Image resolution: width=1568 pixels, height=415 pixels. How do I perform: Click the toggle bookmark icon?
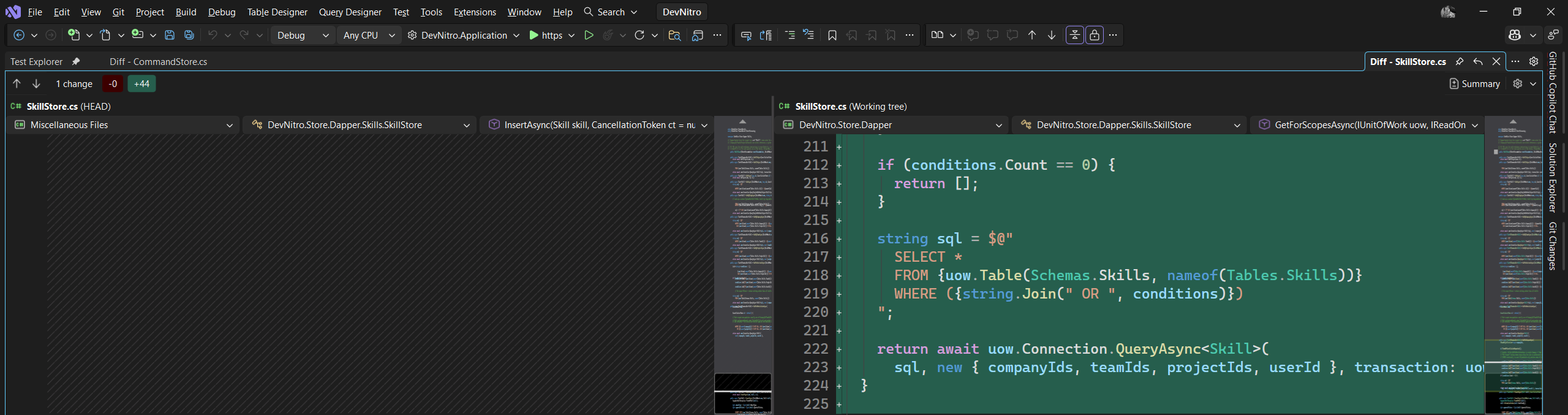[832, 36]
